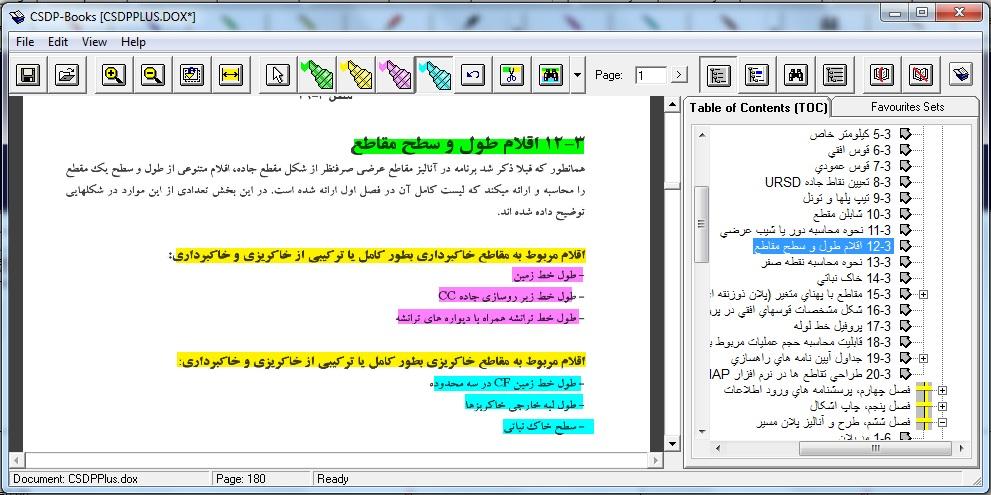Click the red open book icon
Viewport: 991px width, 495px height.
(x=882, y=75)
